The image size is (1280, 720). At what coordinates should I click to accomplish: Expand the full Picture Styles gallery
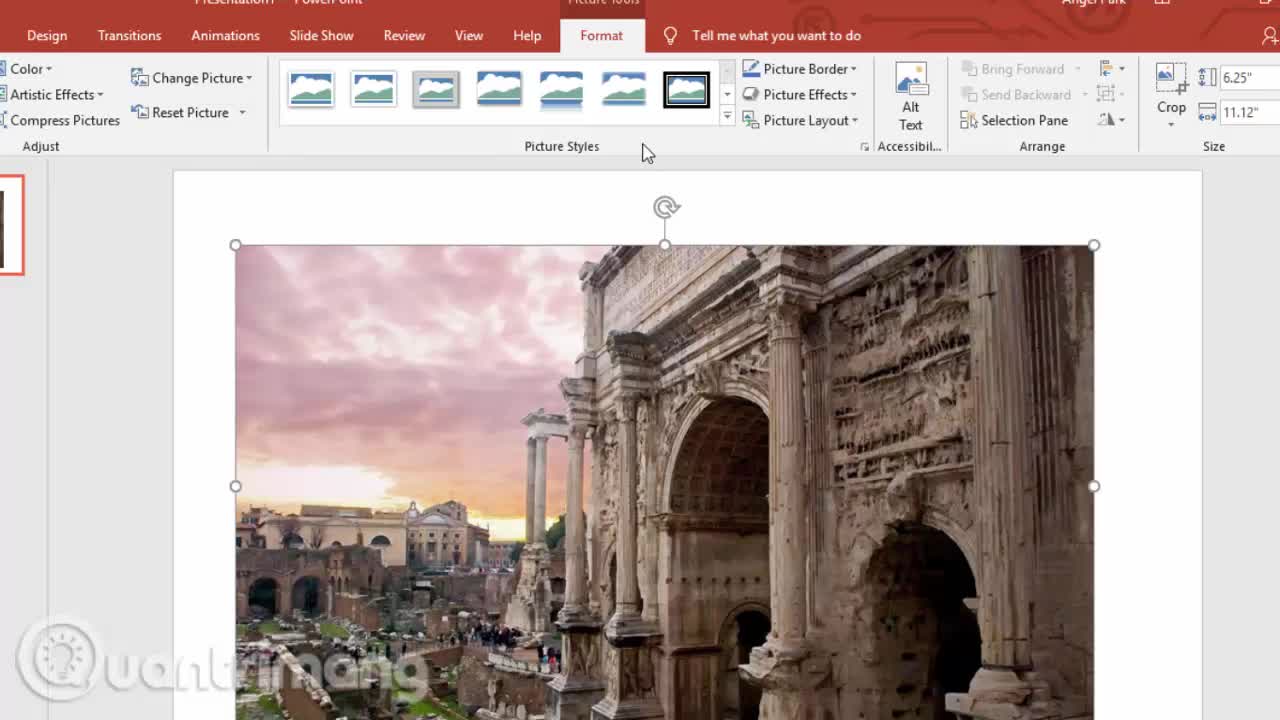[727, 117]
